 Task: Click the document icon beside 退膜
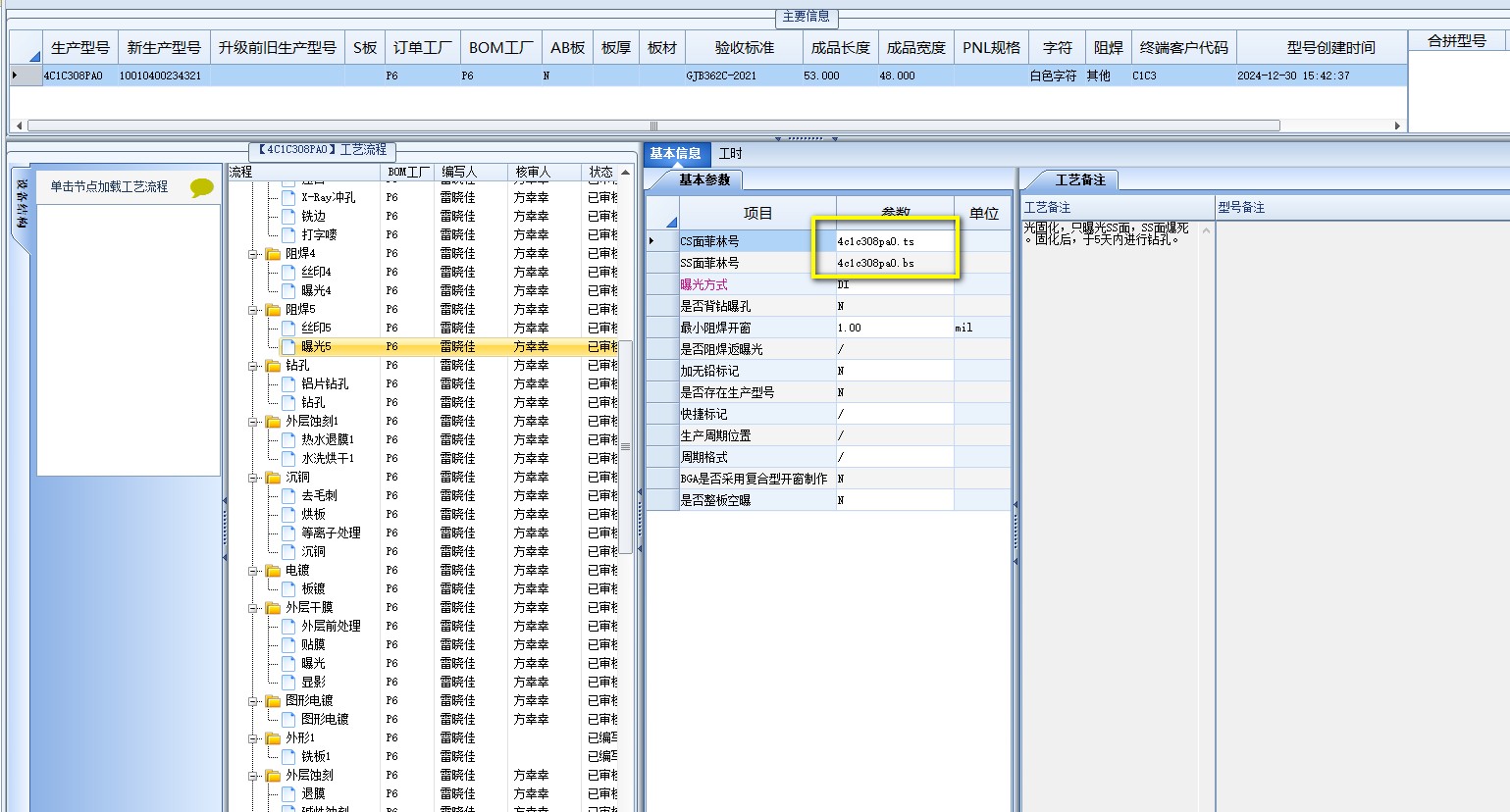click(288, 794)
